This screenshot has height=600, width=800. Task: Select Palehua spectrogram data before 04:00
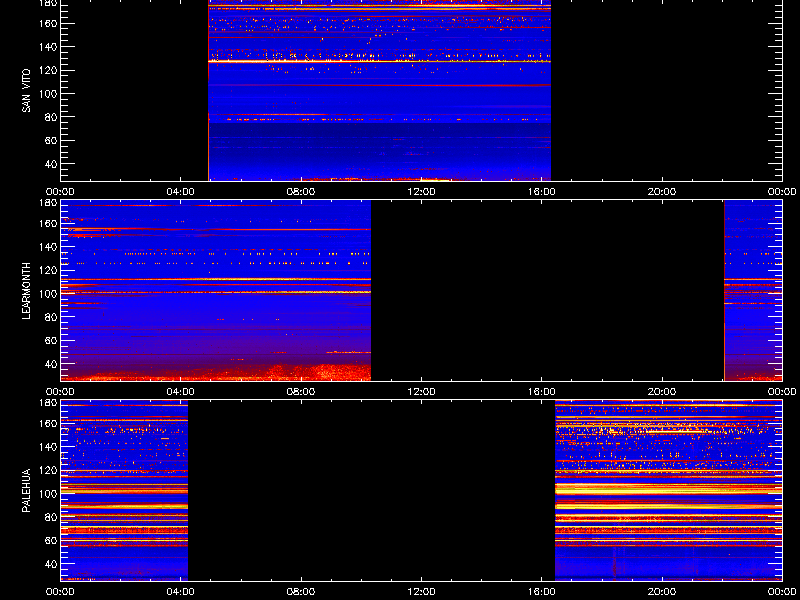tap(124, 490)
